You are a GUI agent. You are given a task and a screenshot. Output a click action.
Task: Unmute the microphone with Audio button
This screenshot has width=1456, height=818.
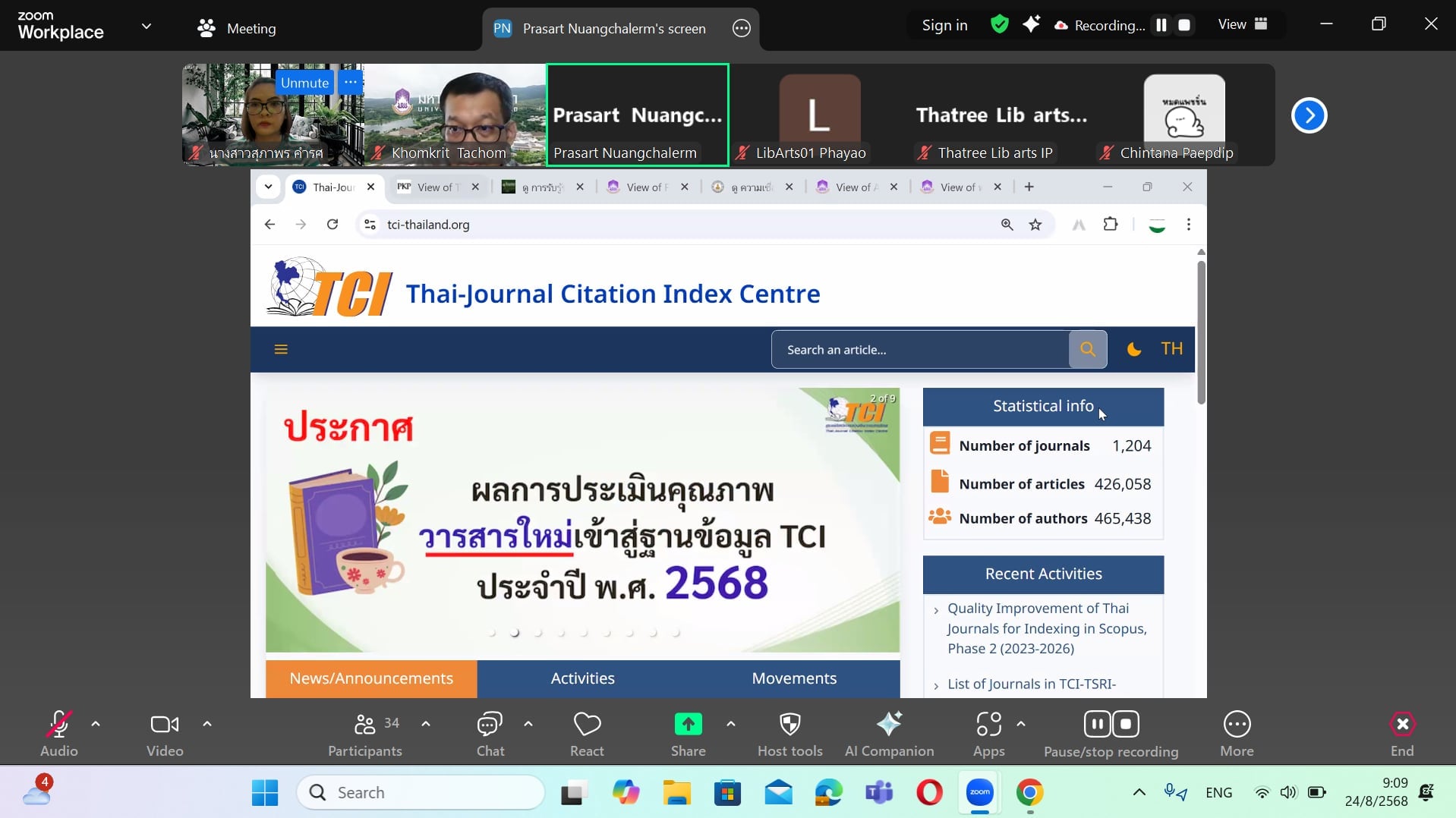click(59, 725)
